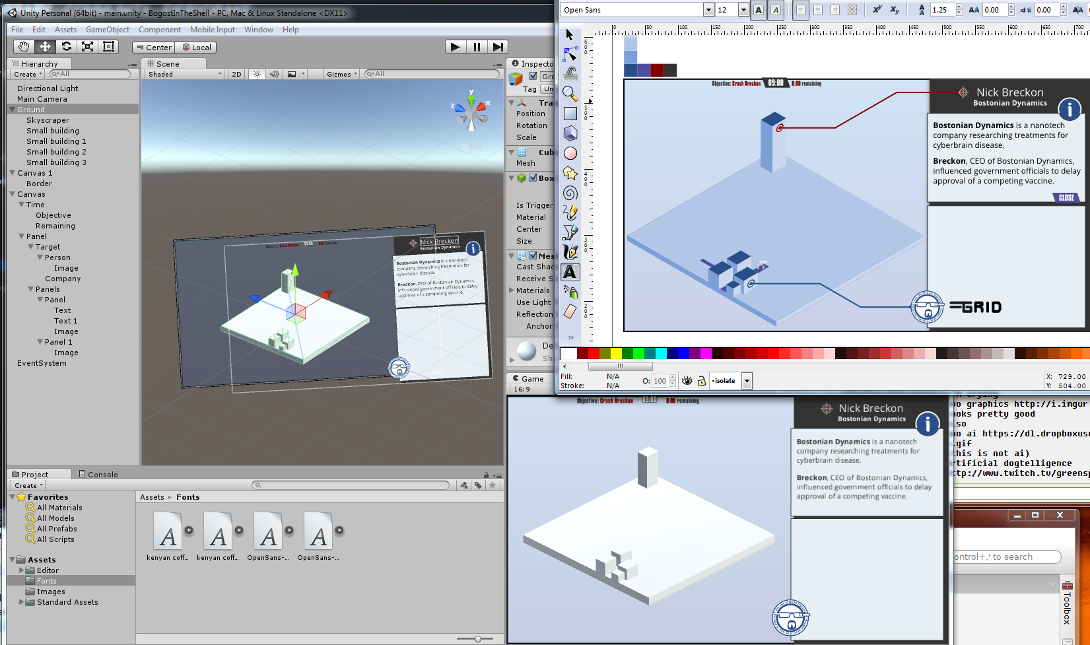Open the Shaded draw mode dropdown
Image resolution: width=1090 pixels, height=645 pixels.
click(184, 74)
